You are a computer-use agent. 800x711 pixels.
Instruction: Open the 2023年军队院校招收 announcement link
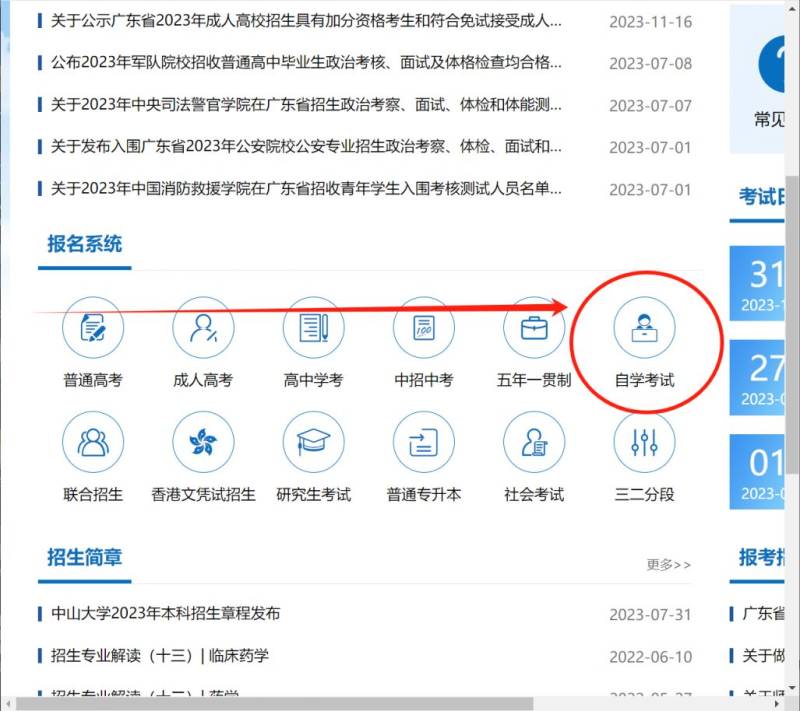pyautogui.click(x=306, y=62)
